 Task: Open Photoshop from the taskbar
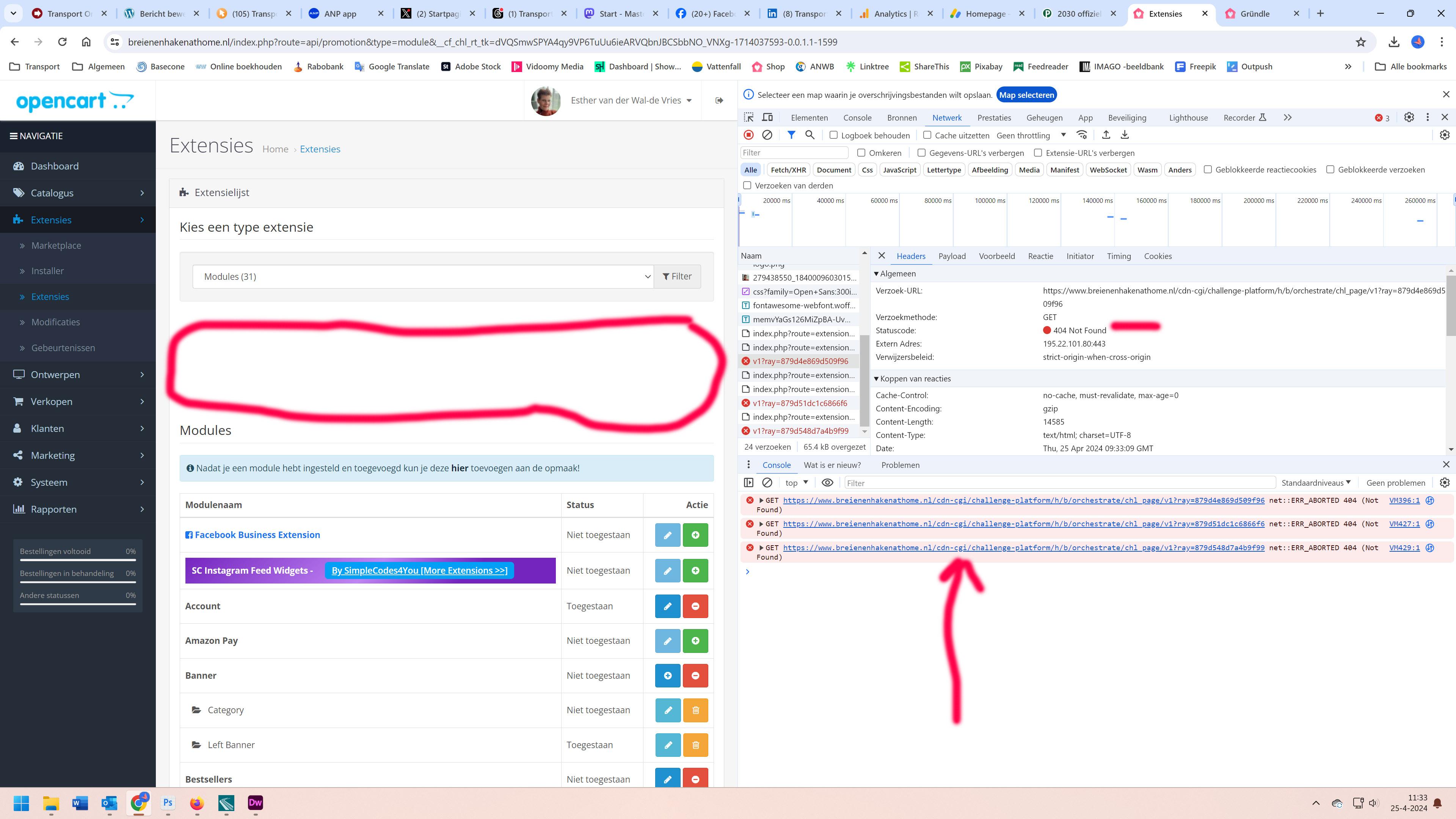[168, 803]
